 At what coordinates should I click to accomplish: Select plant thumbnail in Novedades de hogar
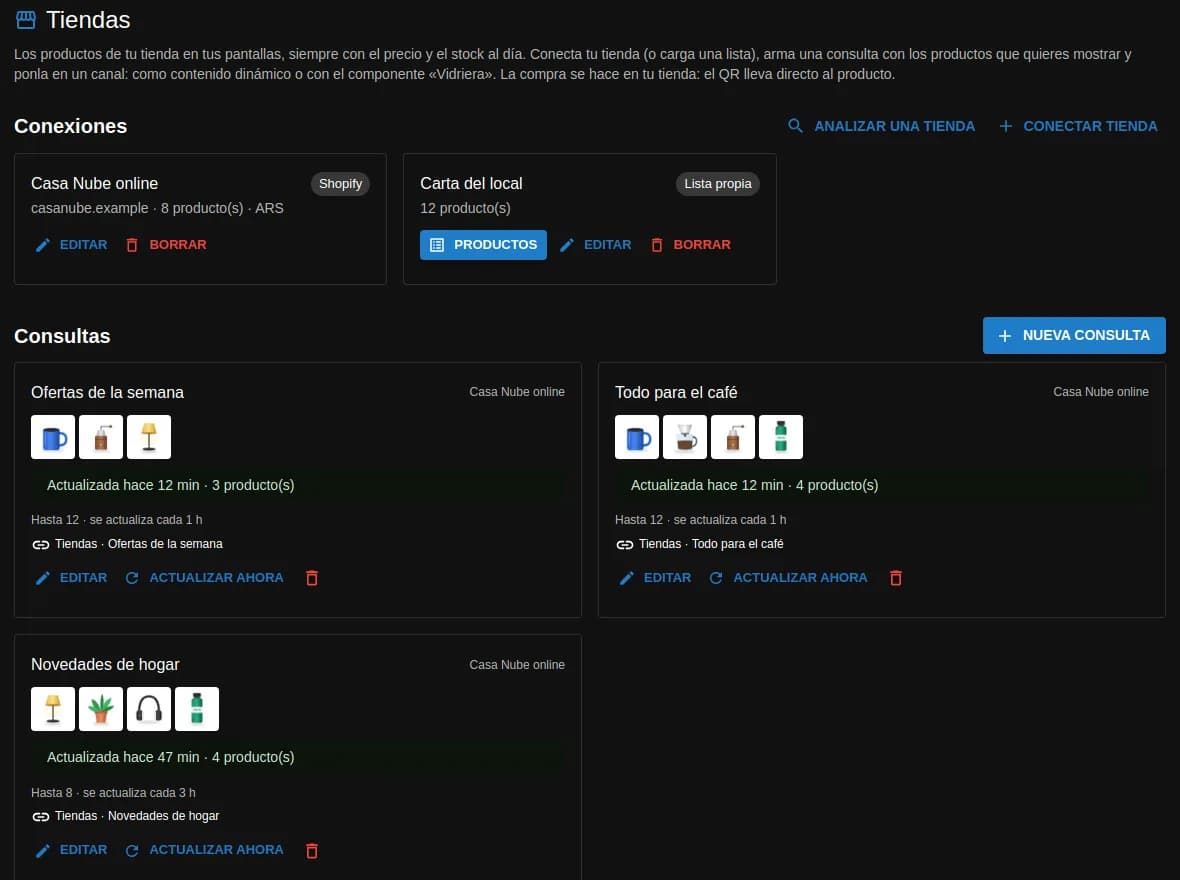click(101, 708)
